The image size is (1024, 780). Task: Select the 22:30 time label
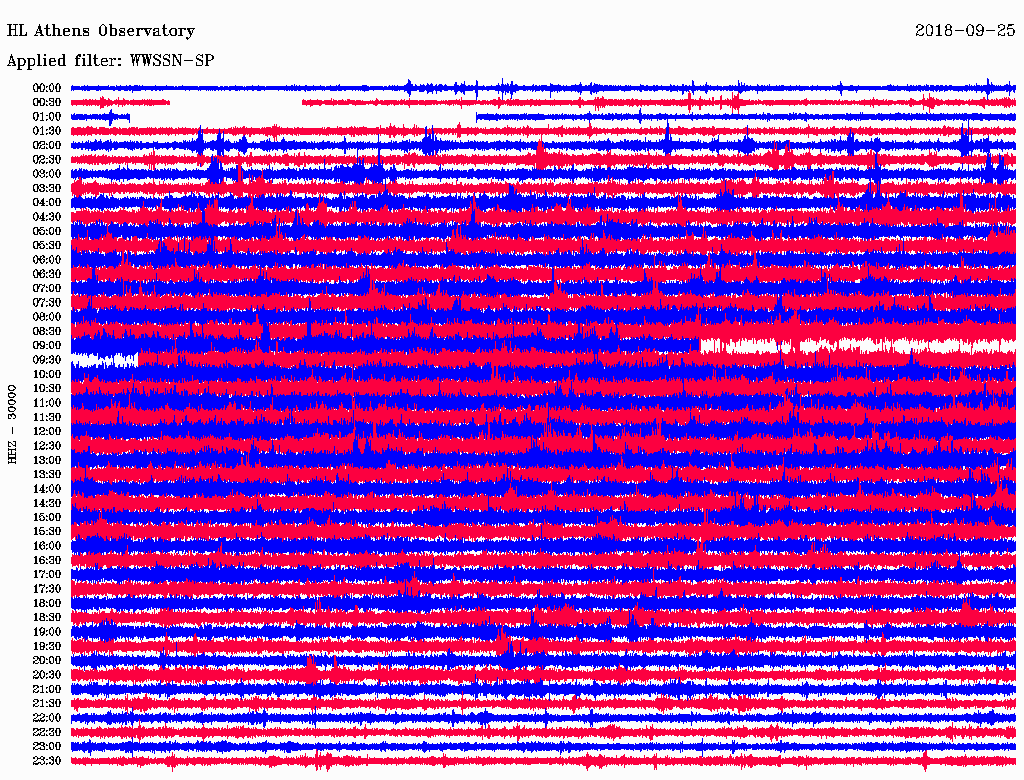47,732
